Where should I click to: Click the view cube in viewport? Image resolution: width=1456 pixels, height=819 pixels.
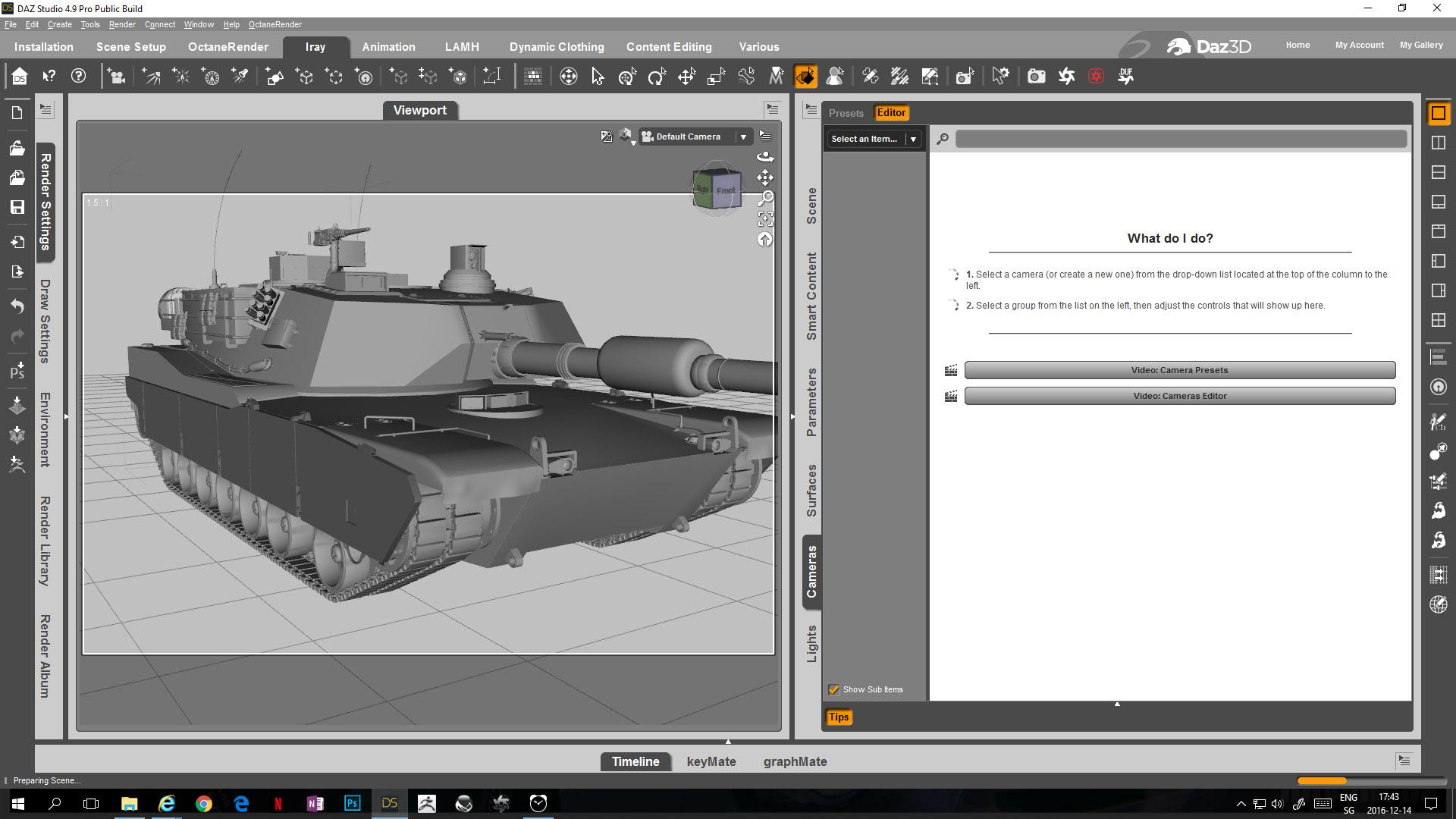[x=716, y=189]
